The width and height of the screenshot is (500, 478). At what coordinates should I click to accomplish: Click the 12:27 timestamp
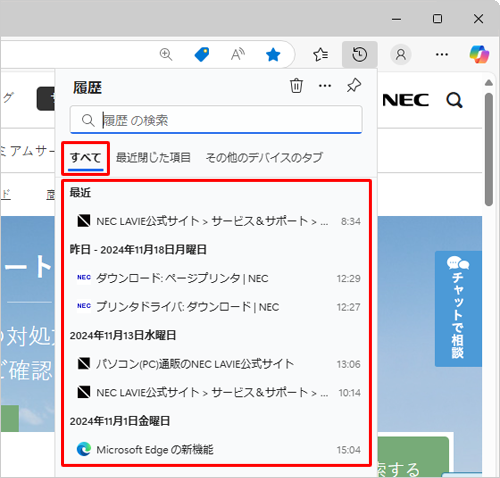click(x=348, y=307)
